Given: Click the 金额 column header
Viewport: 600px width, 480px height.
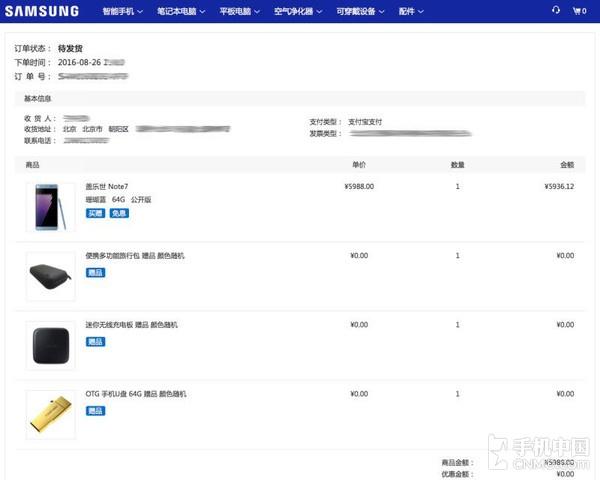Looking at the screenshot, I should click(x=567, y=165).
